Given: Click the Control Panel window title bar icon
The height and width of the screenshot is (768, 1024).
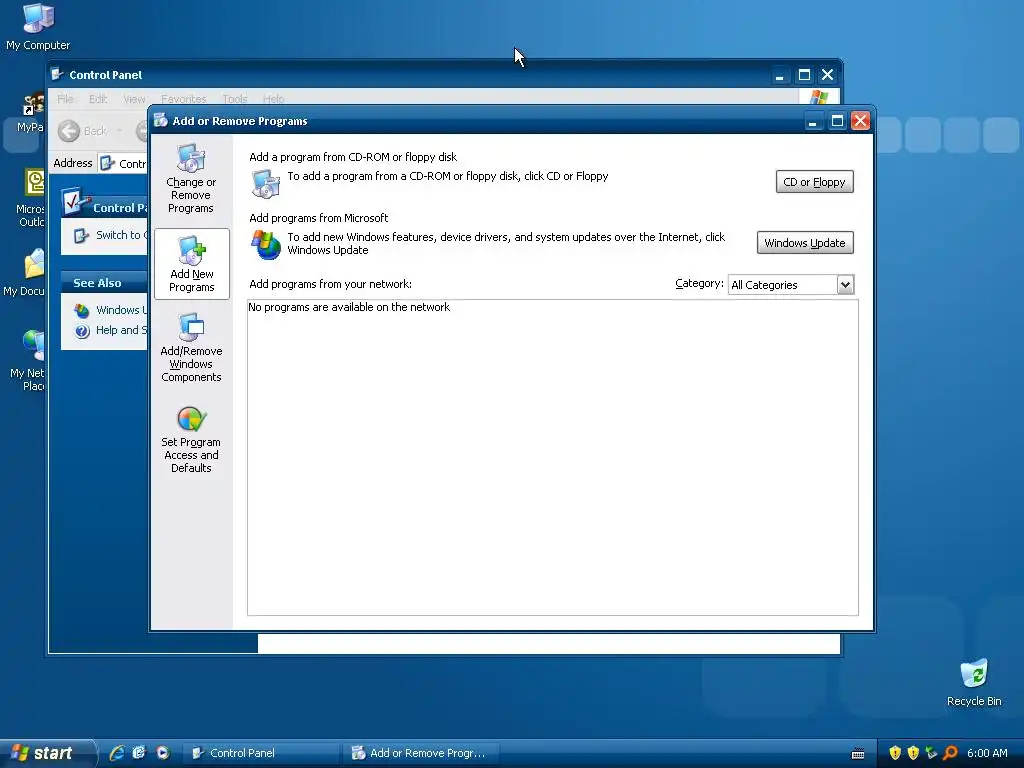Looking at the screenshot, I should [x=57, y=74].
